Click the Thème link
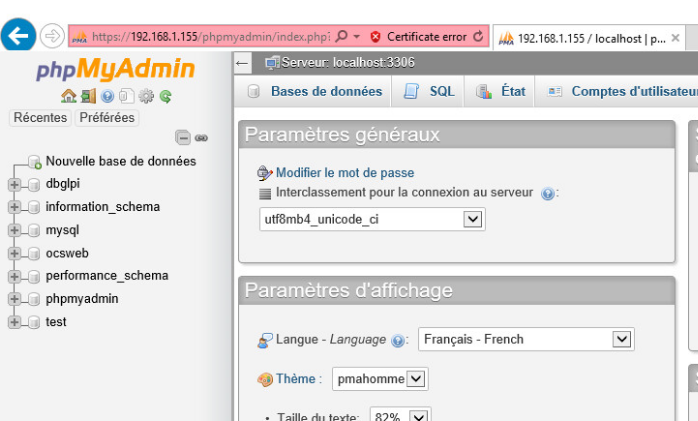698x421 pixels. (296, 379)
